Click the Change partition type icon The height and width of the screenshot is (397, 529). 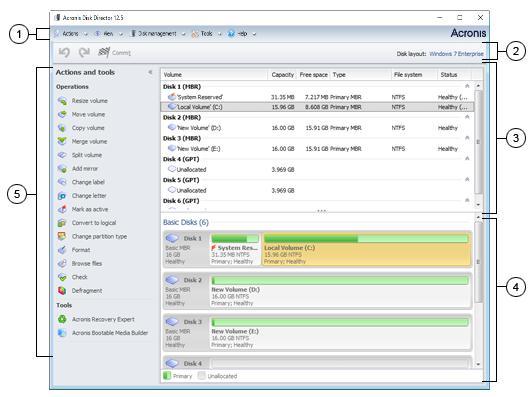pyautogui.click(x=62, y=236)
